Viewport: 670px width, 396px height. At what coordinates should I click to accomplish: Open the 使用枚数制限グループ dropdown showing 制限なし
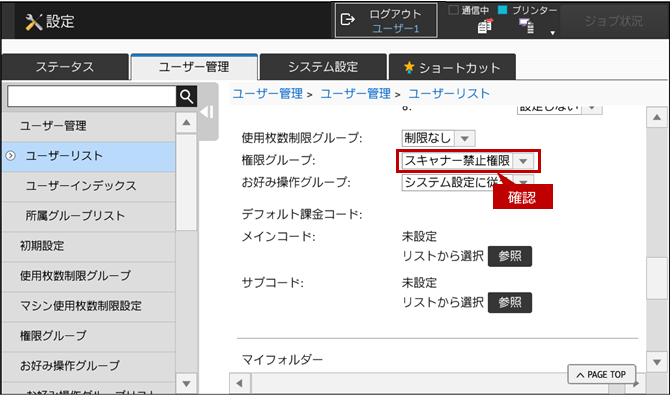click(438, 138)
